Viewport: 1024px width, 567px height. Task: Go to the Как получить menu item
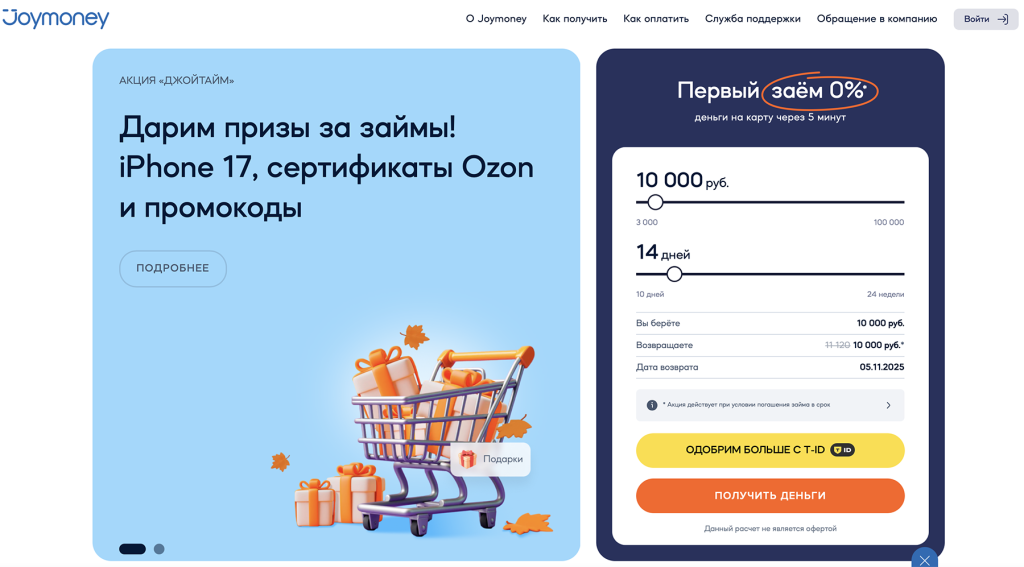click(x=575, y=19)
